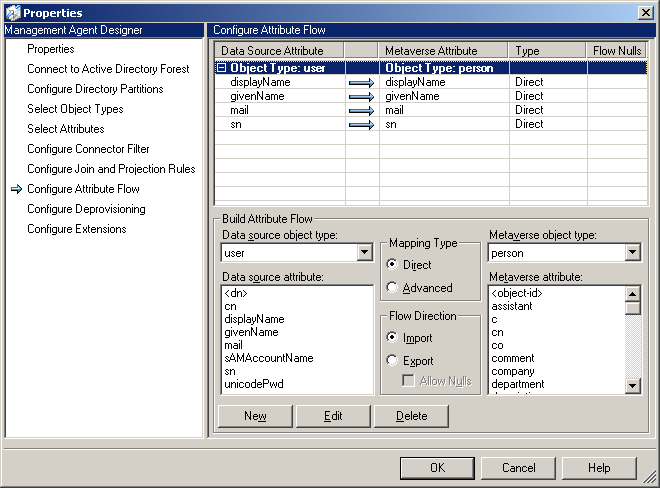Select the Advanced mapping type radio
Image resolution: width=660 pixels, height=488 pixels.
coord(392,287)
